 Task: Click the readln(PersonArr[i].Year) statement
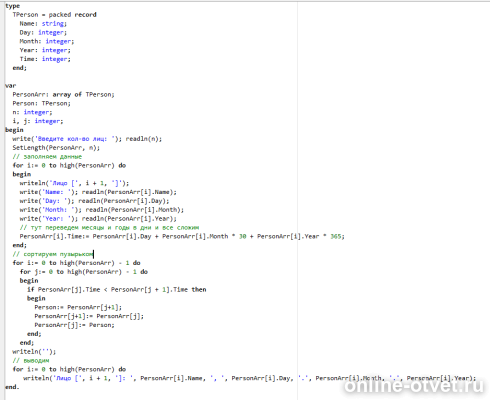click(x=129, y=219)
